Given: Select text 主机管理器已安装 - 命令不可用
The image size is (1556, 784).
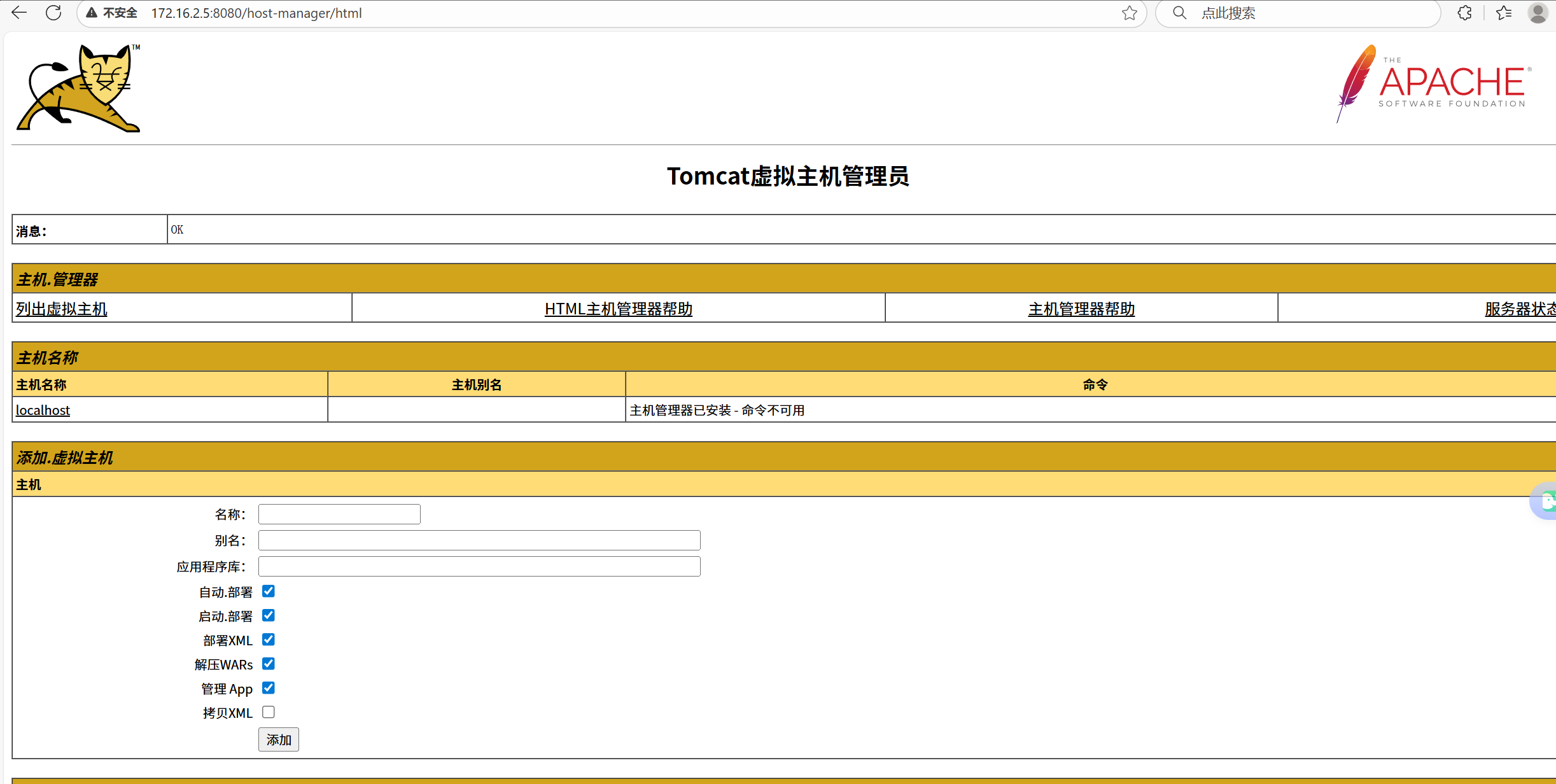Looking at the screenshot, I should [x=717, y=410].
